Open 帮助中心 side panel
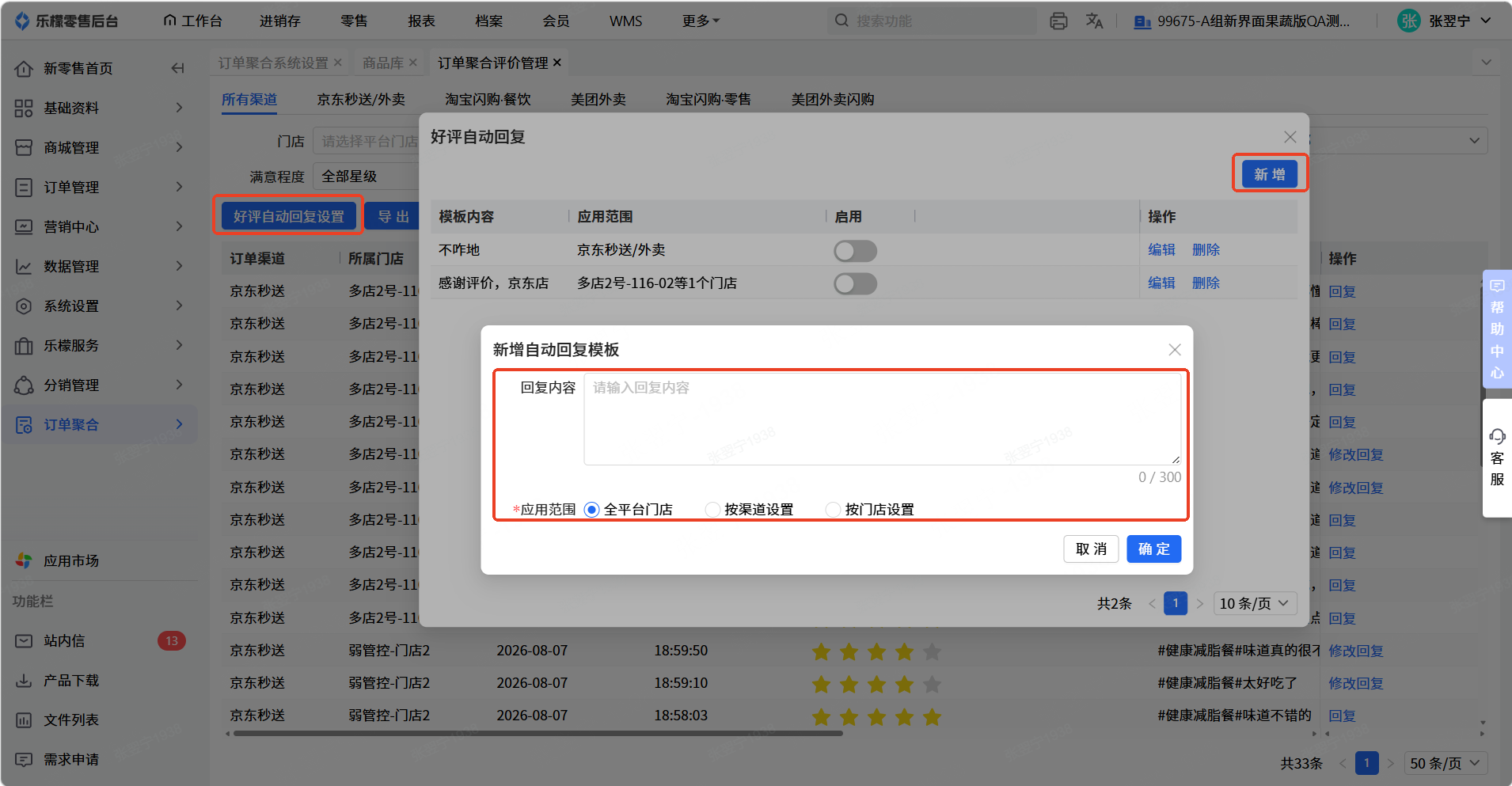 pyautogui.click(x=1497, y=328)
